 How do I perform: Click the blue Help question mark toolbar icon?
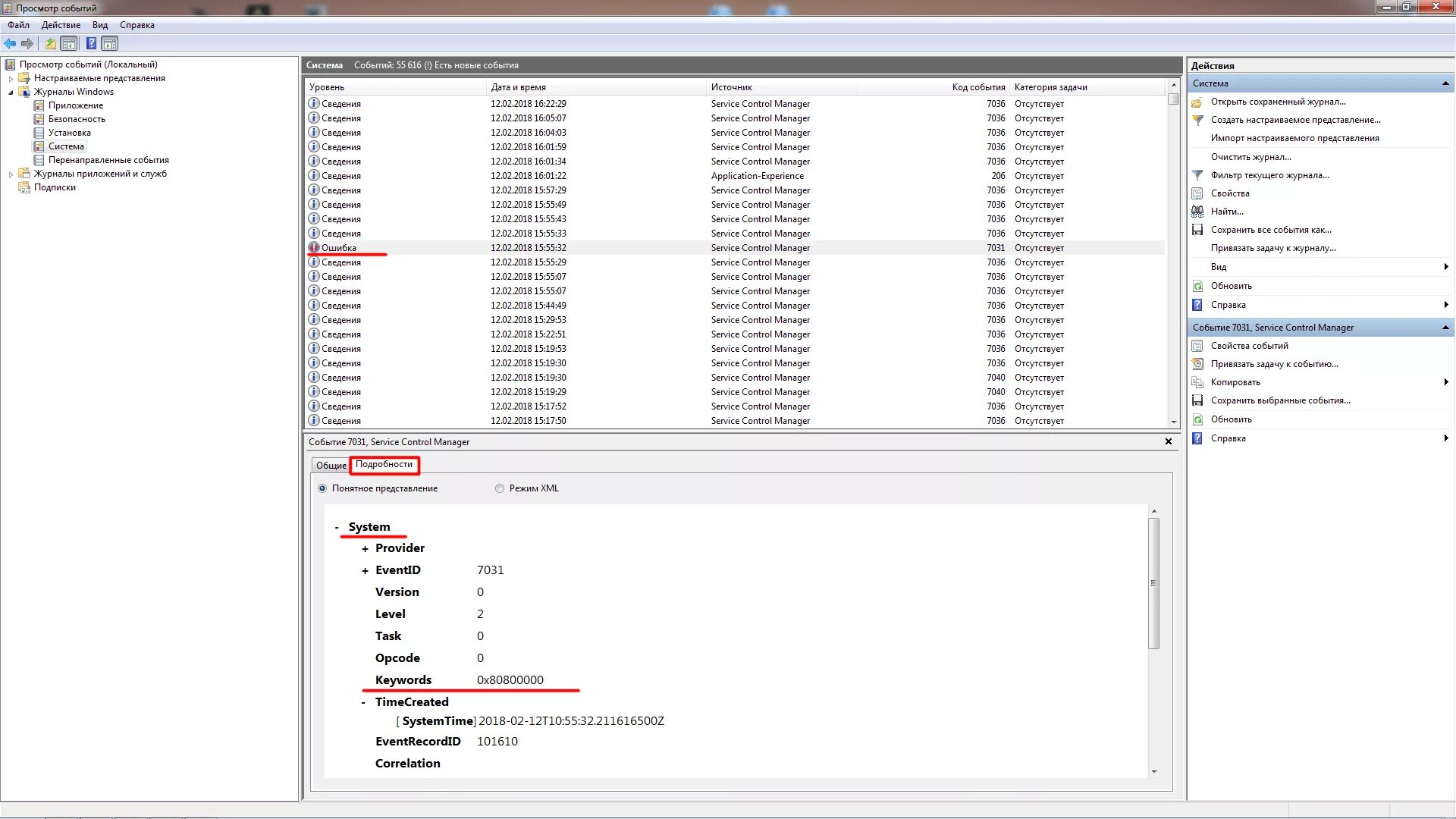(x=91, y=44)
